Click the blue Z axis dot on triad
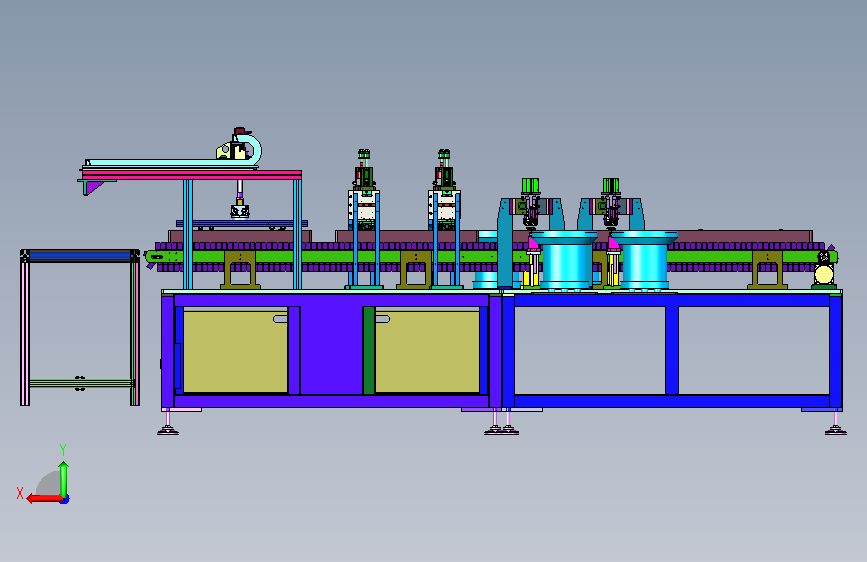 (65, 500)
